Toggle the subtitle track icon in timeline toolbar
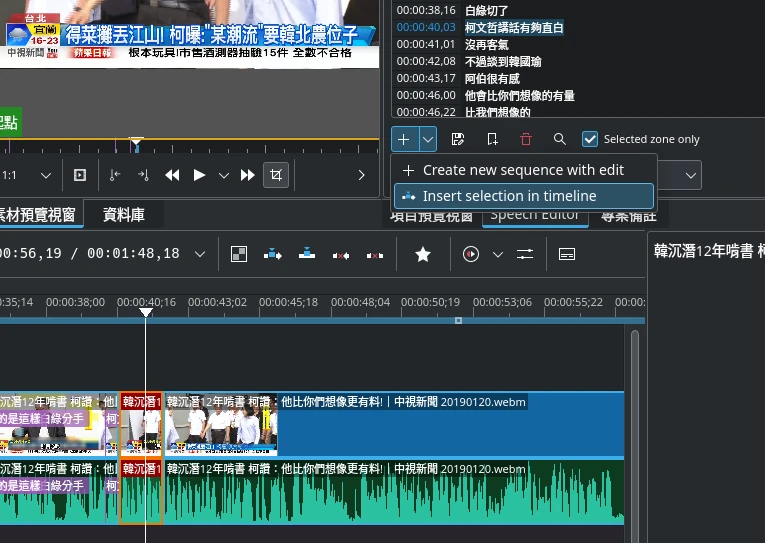Image resolution: width=765 pixels, height=543 pixels. coord(566,254)
